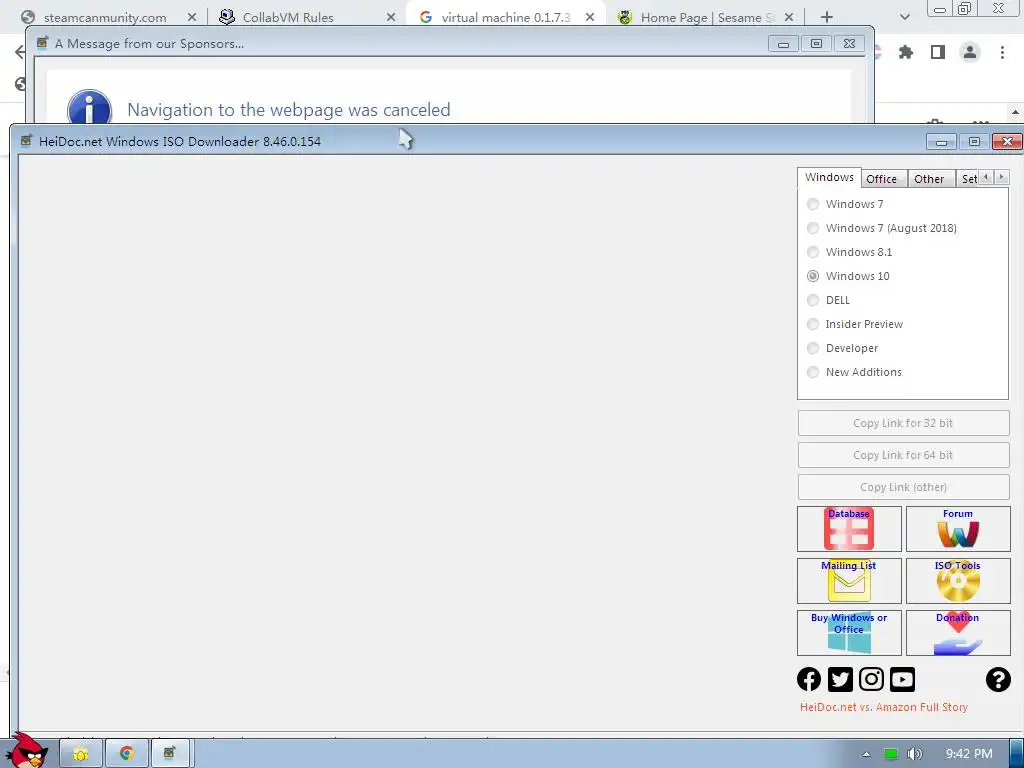This screenshot has height=768, width=1024.
Task: Open the Mailing List tile
Action: coord(849,581)
